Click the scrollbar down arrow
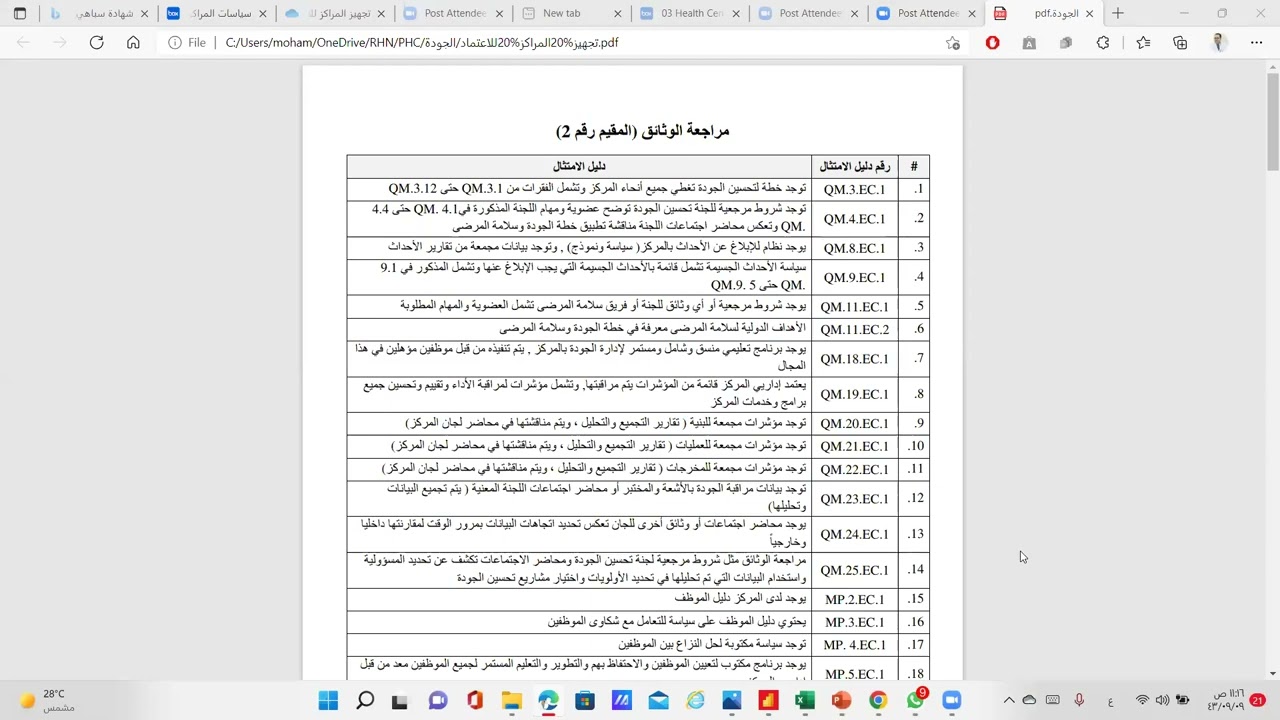The width and height of the screenshot is (1280, 720). 1272,673
